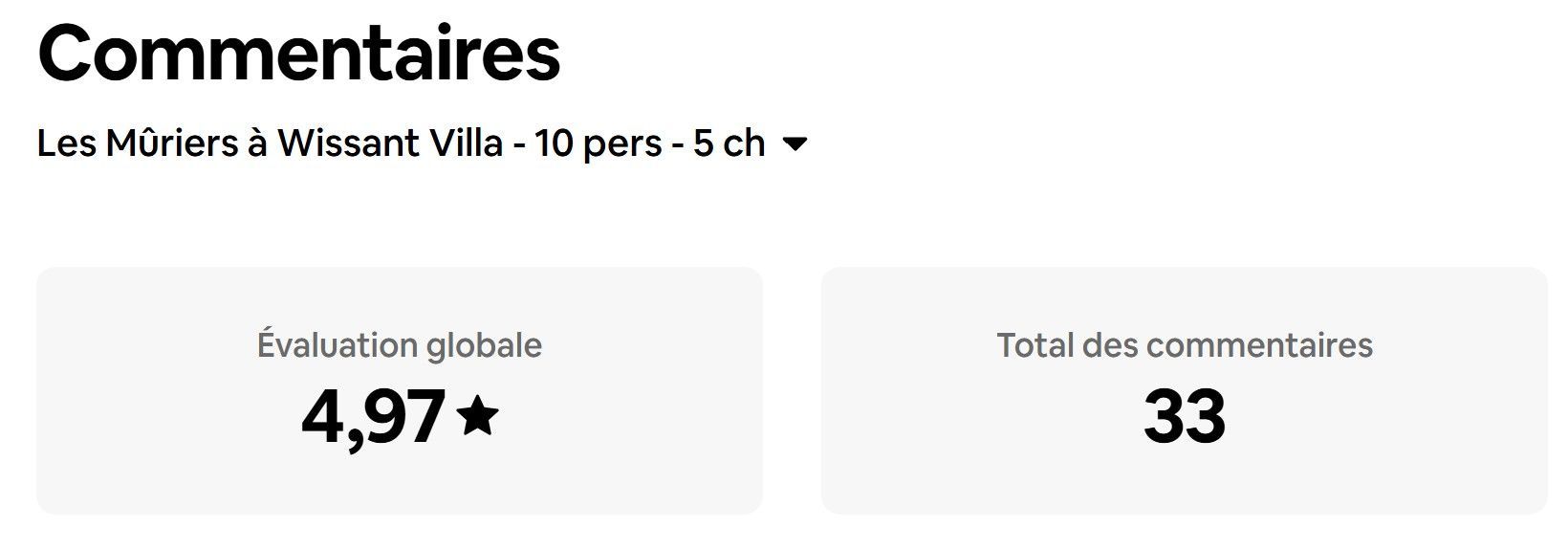Image resolution: width=1568 pixels, height=550 pixels.
Task: Click the word 'Total' in comments card
Action: point(1034,344)
